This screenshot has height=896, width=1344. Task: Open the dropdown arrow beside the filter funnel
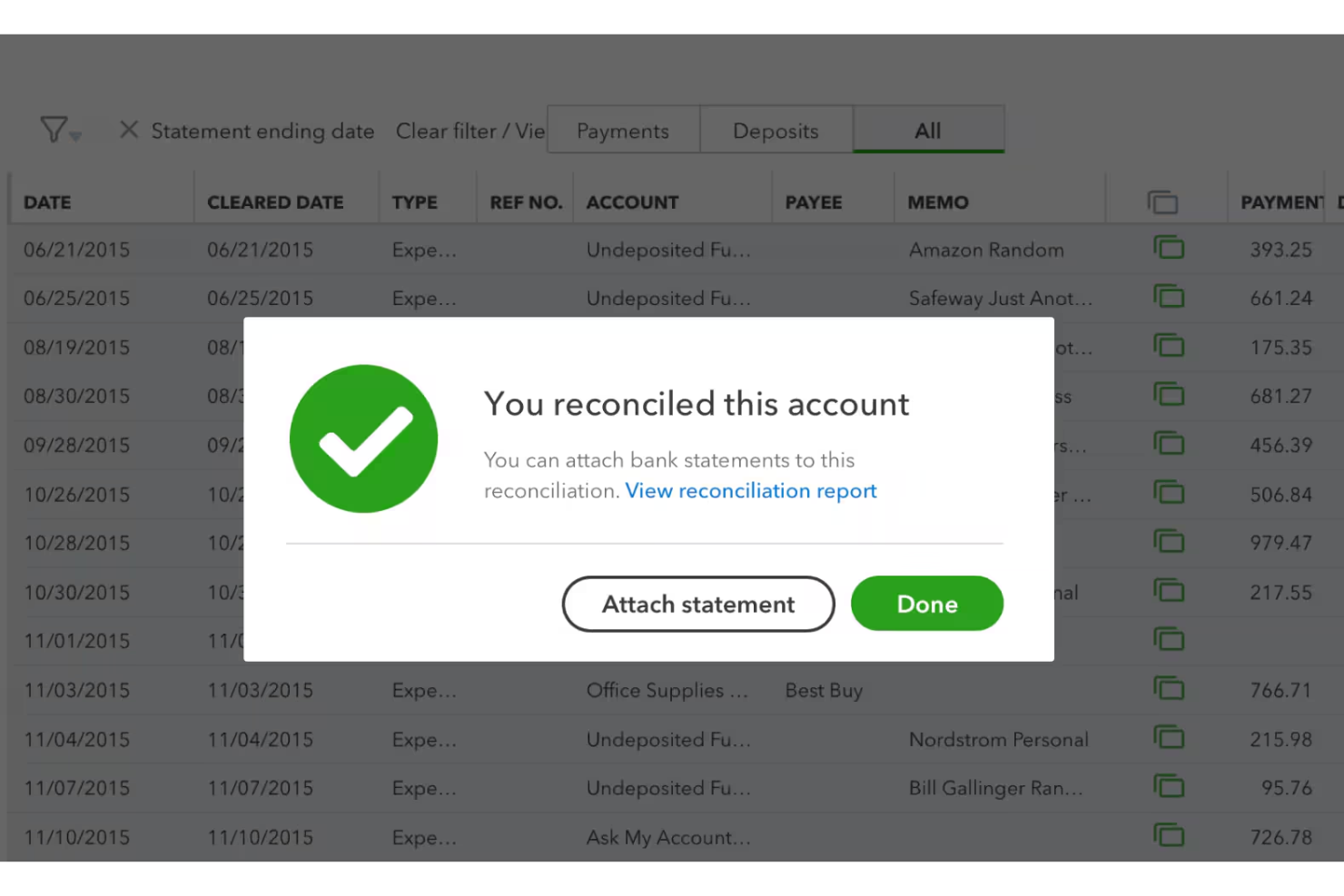(74, 137)
